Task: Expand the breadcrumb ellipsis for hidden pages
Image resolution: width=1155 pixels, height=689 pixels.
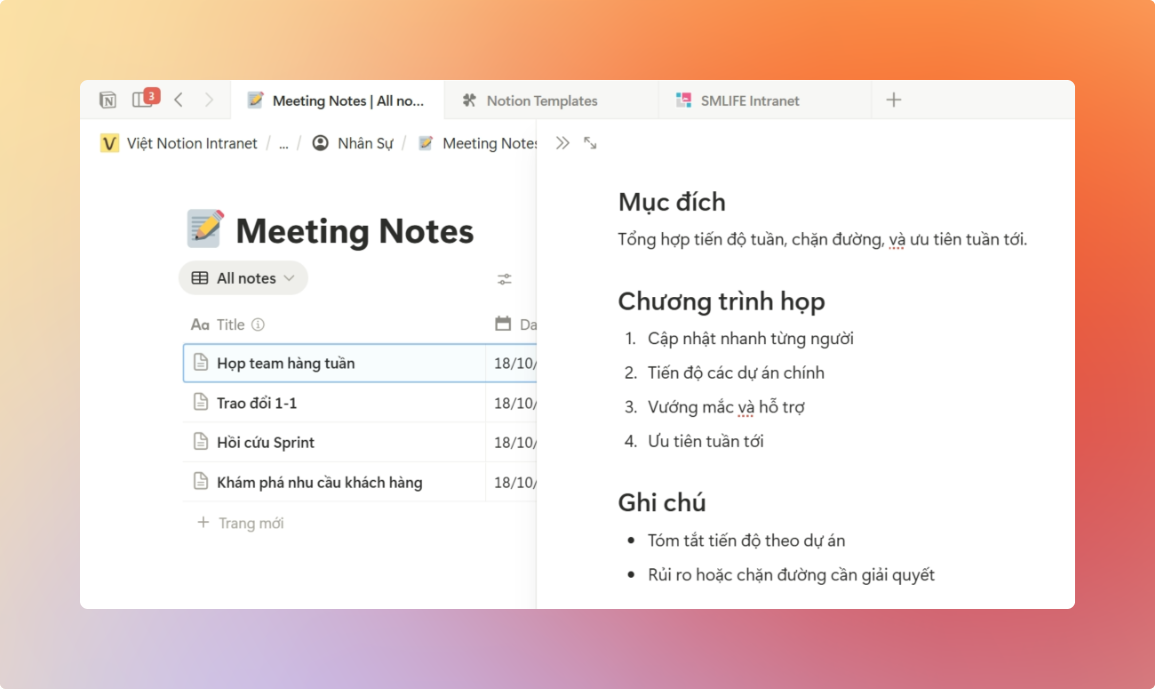Action: [x=283, y=144]
